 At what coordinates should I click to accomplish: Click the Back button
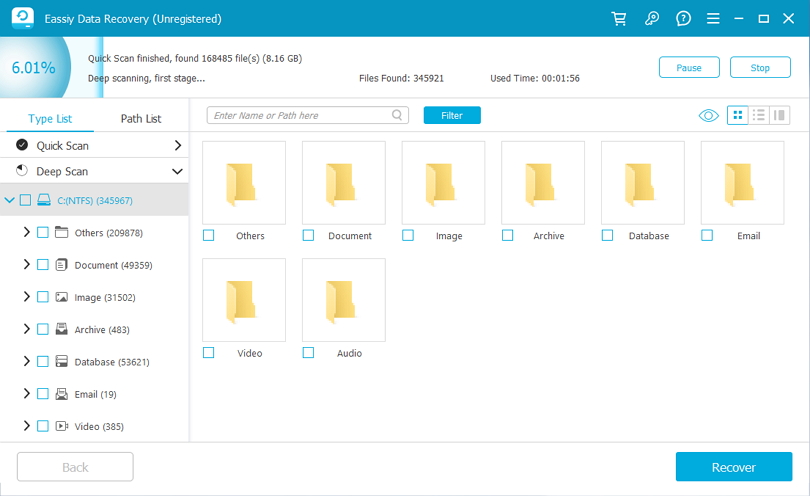coord(75,467)
